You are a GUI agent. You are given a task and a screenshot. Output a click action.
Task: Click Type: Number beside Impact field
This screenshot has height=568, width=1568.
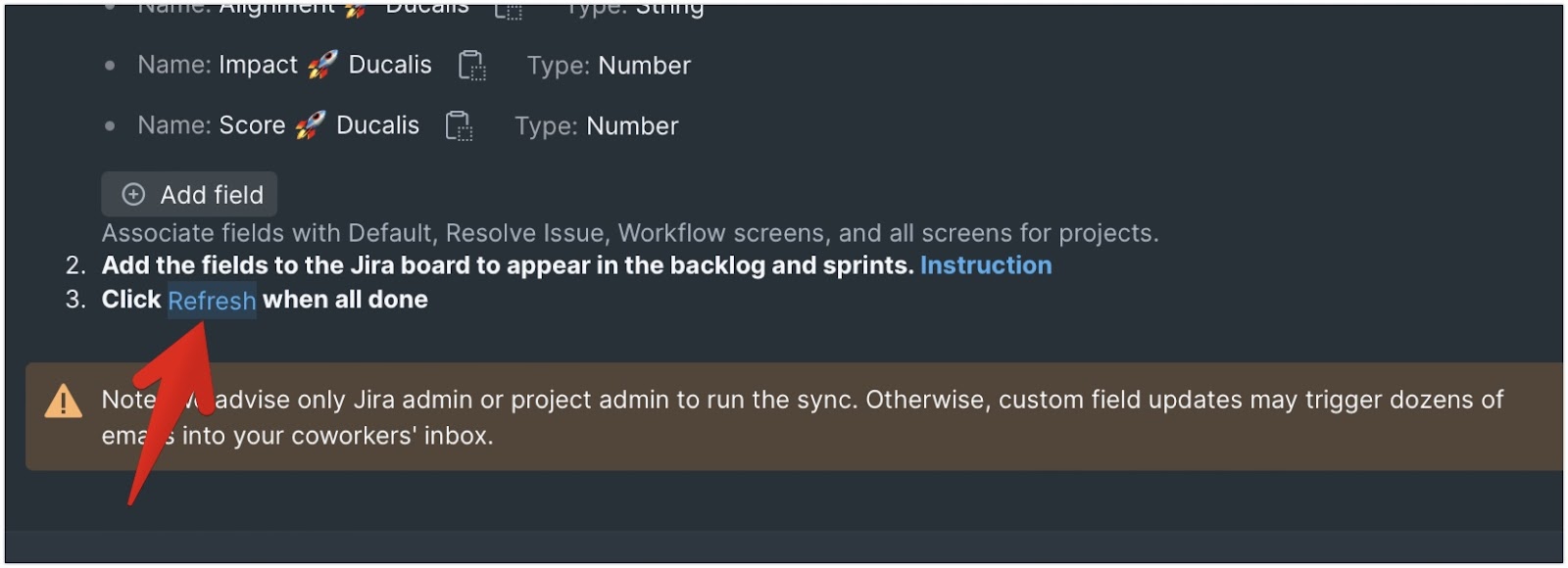(609, 66)
